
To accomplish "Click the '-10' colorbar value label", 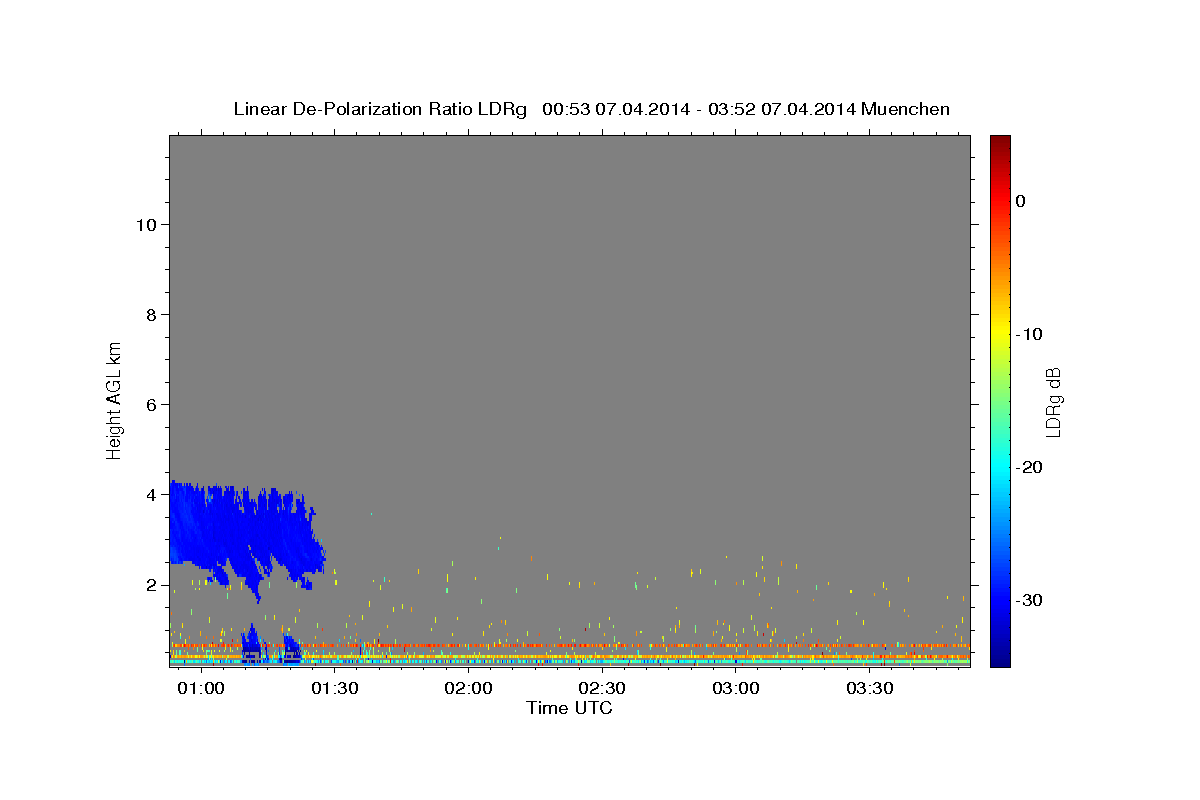I will [1030, 334].
